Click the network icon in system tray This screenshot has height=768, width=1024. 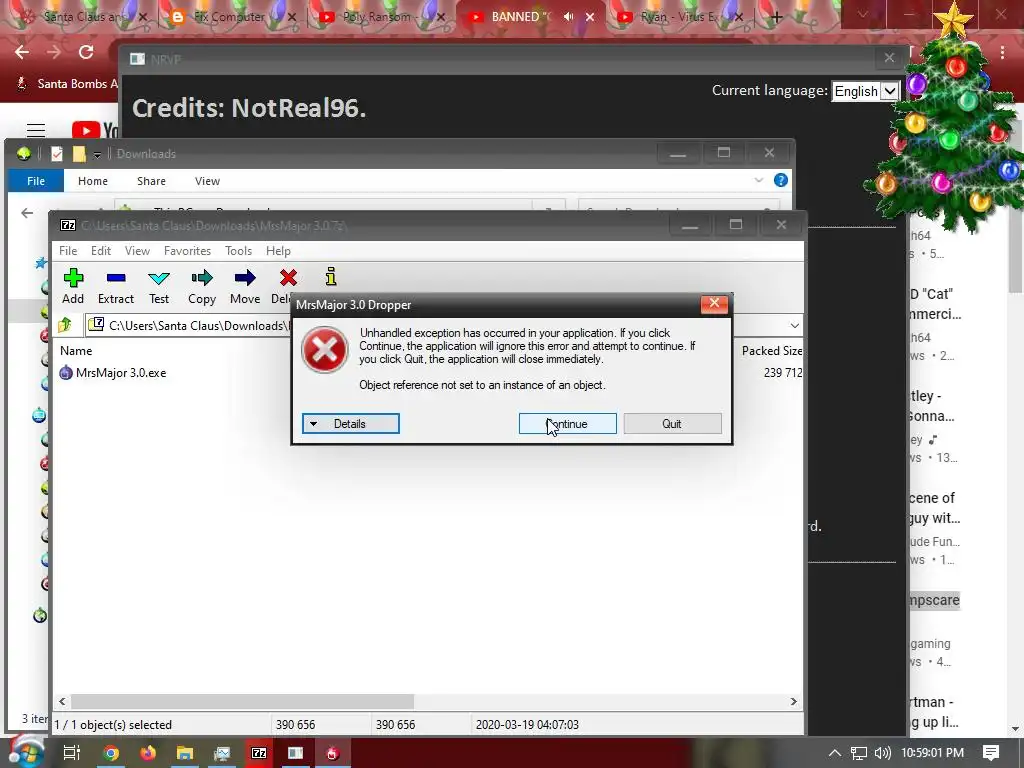tap(859, 753)
